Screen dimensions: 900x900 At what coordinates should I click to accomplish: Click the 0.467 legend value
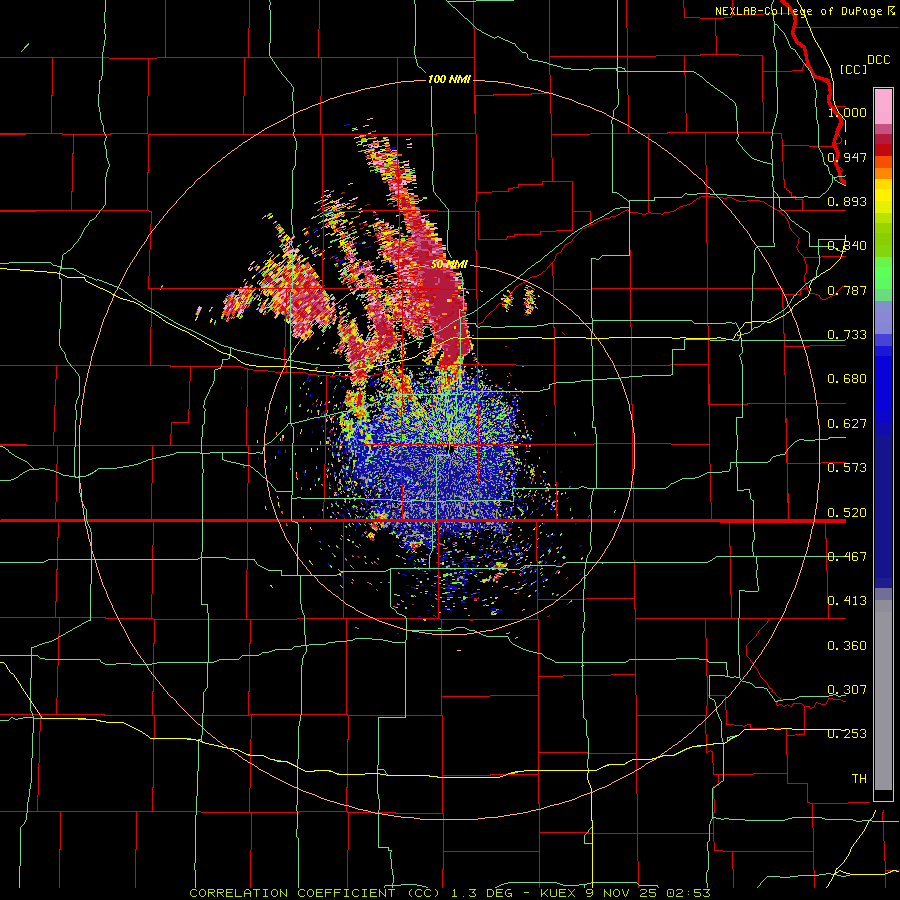tap(847, 557)
